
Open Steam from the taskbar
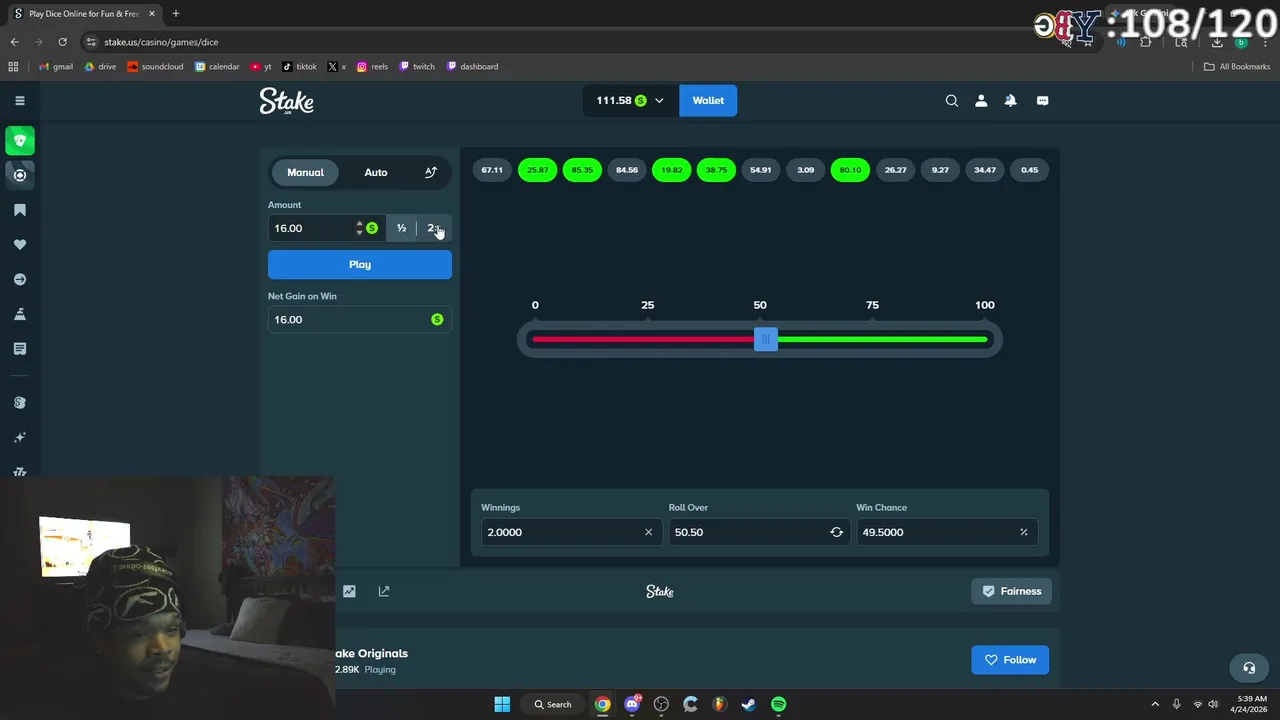[x=749, y=704]
